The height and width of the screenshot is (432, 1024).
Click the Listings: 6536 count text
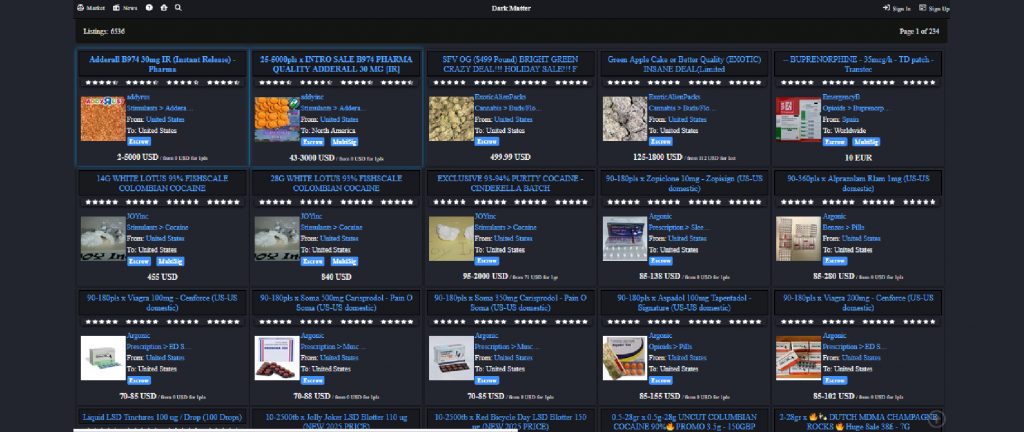pos(104,31)
